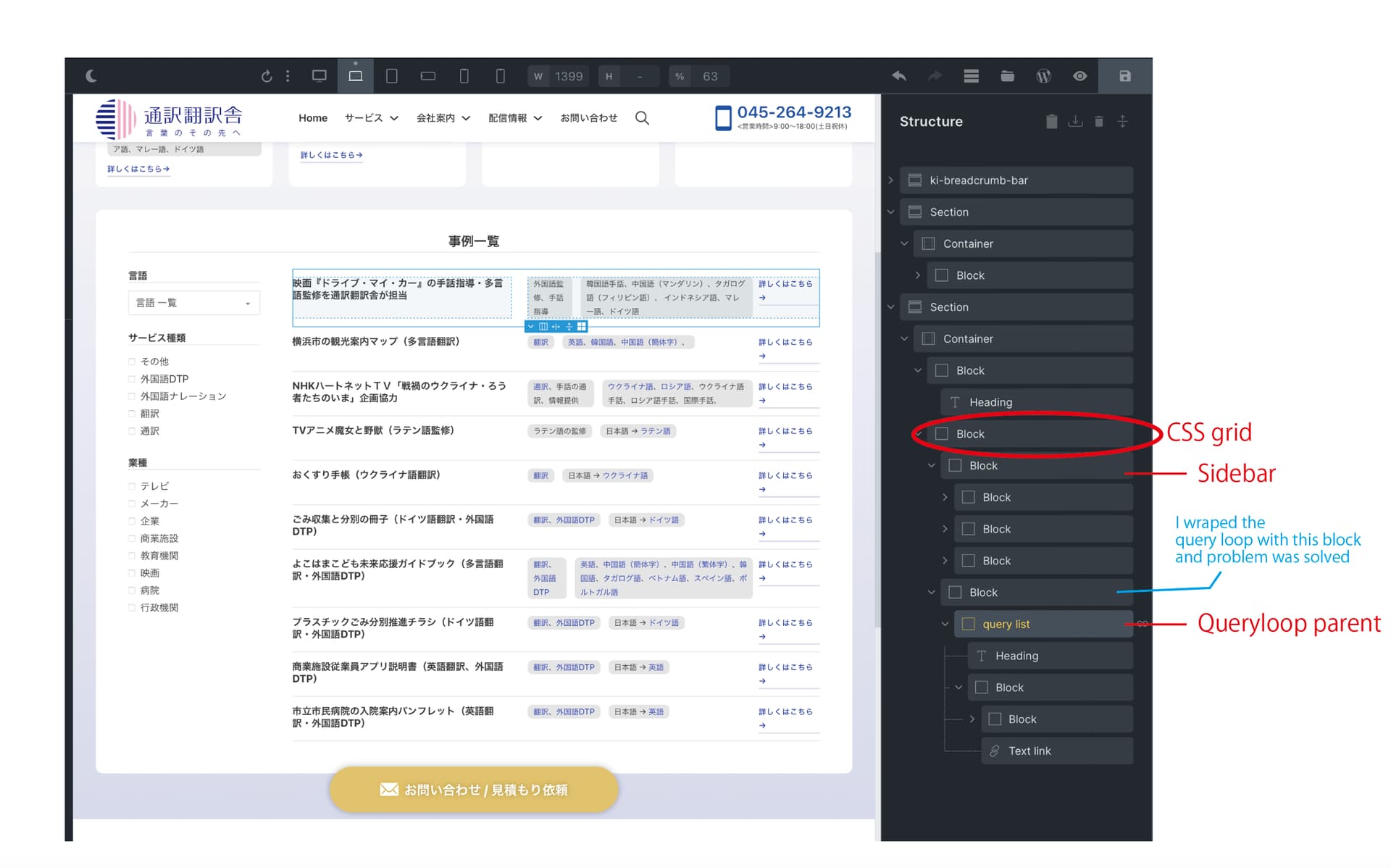The height and width of the screenshot is (868, 1391).
Task: Check the 翻訳 checkbox under サービス種類
Action: (131, 413)
